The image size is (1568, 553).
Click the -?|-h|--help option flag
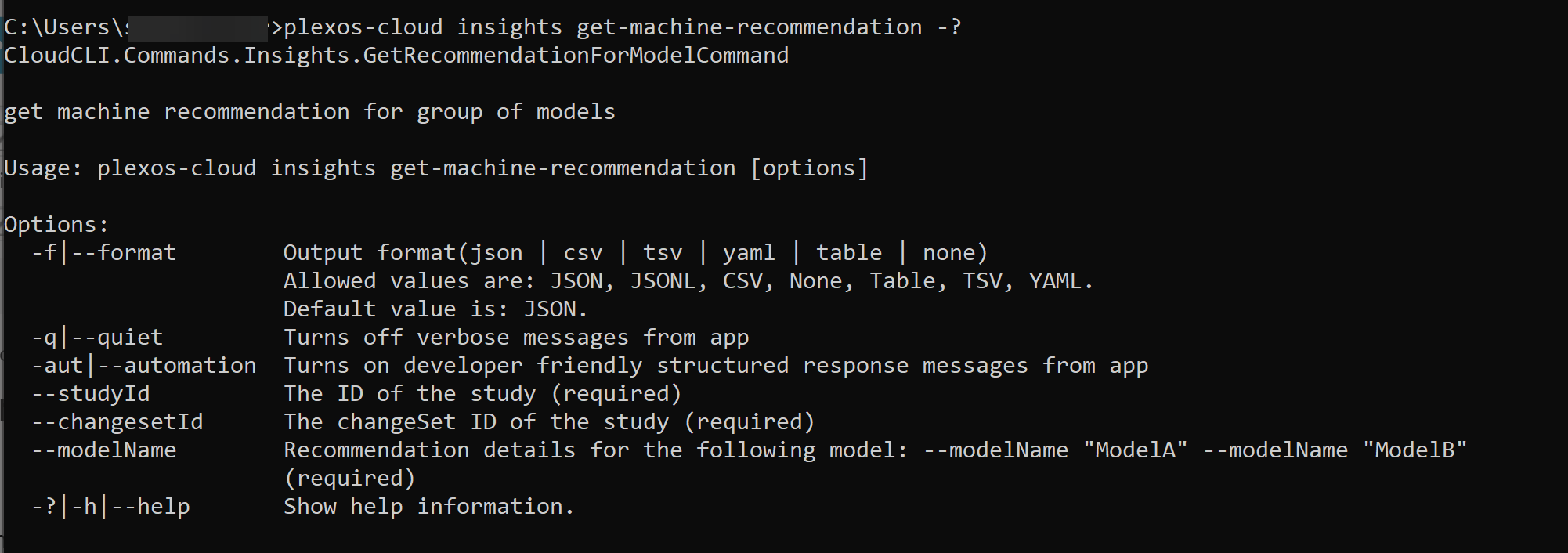pos(110,506)
